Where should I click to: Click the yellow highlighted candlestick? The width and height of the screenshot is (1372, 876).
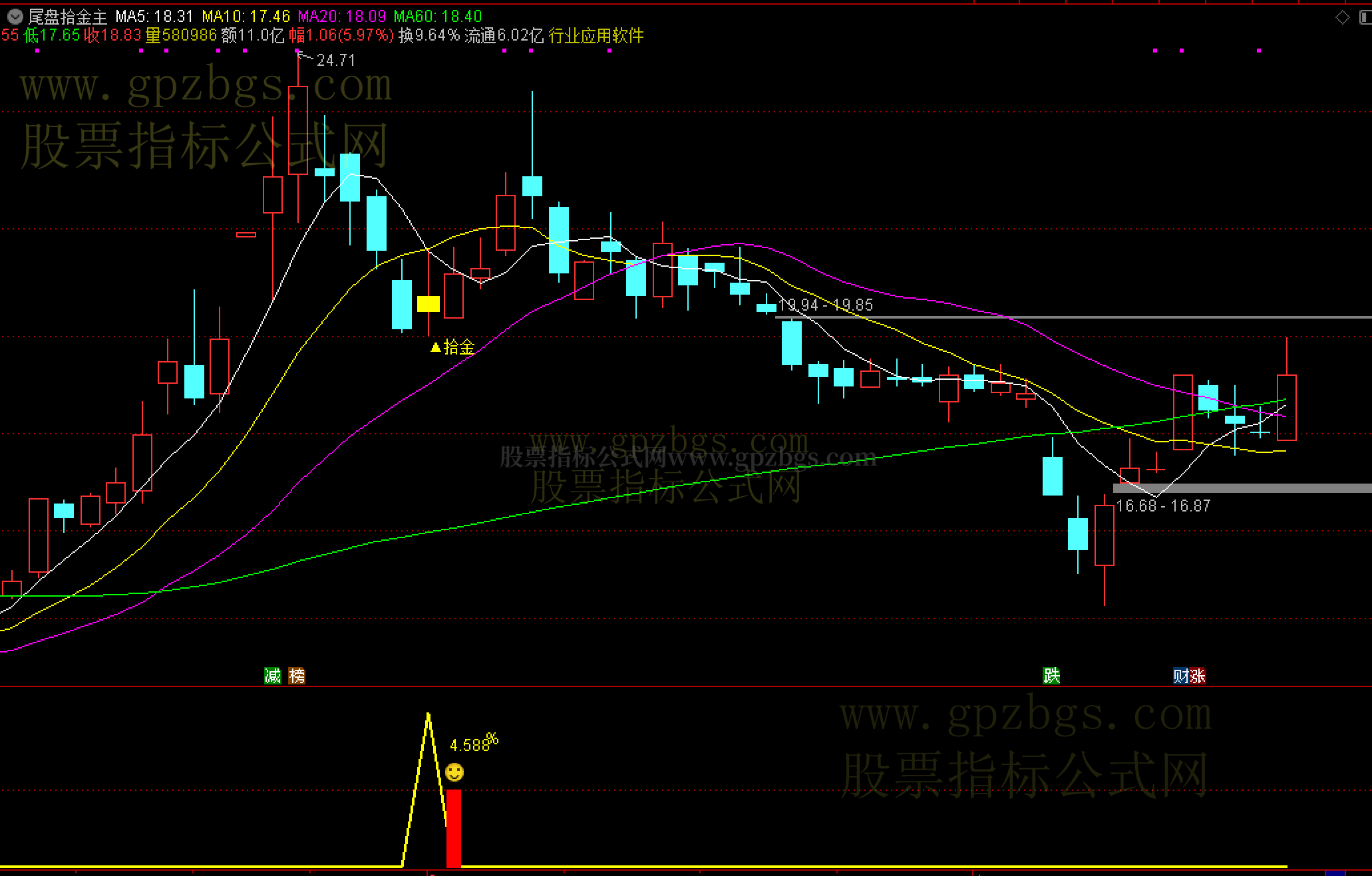[429, 304]
